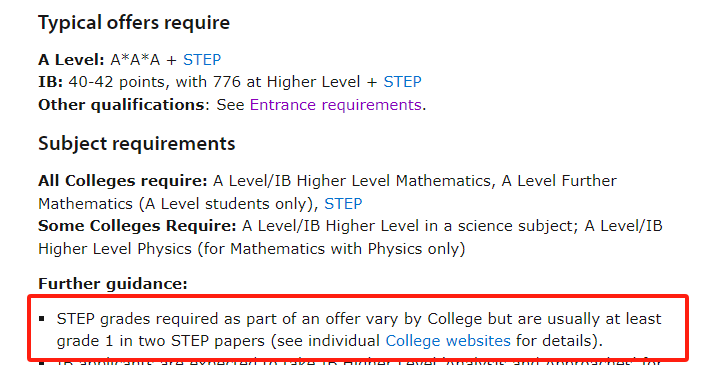This screenshot has width=705, height=365.
Task: Open the STEP link after Higher Level in IB line
Action: [402, 82]
